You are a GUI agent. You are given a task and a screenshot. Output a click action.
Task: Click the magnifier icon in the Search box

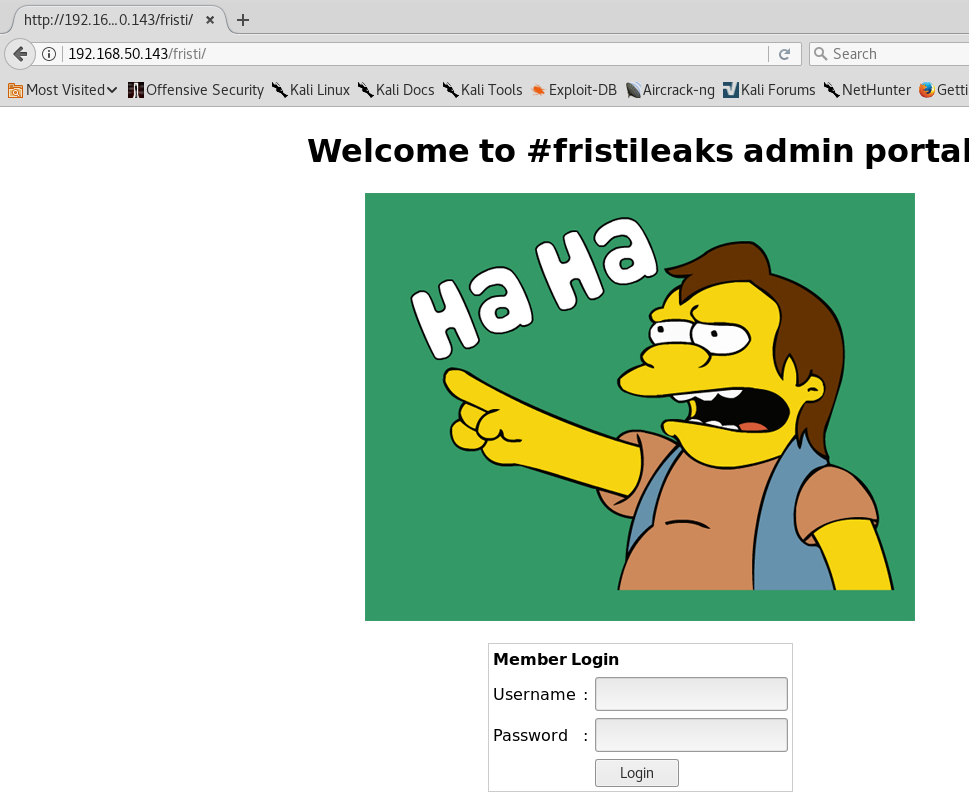(x=821, y=54)
